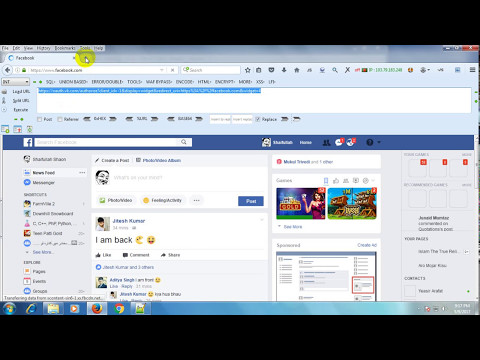Open the History menu
This screenshot has height=360, width=480.
[44, 48]
